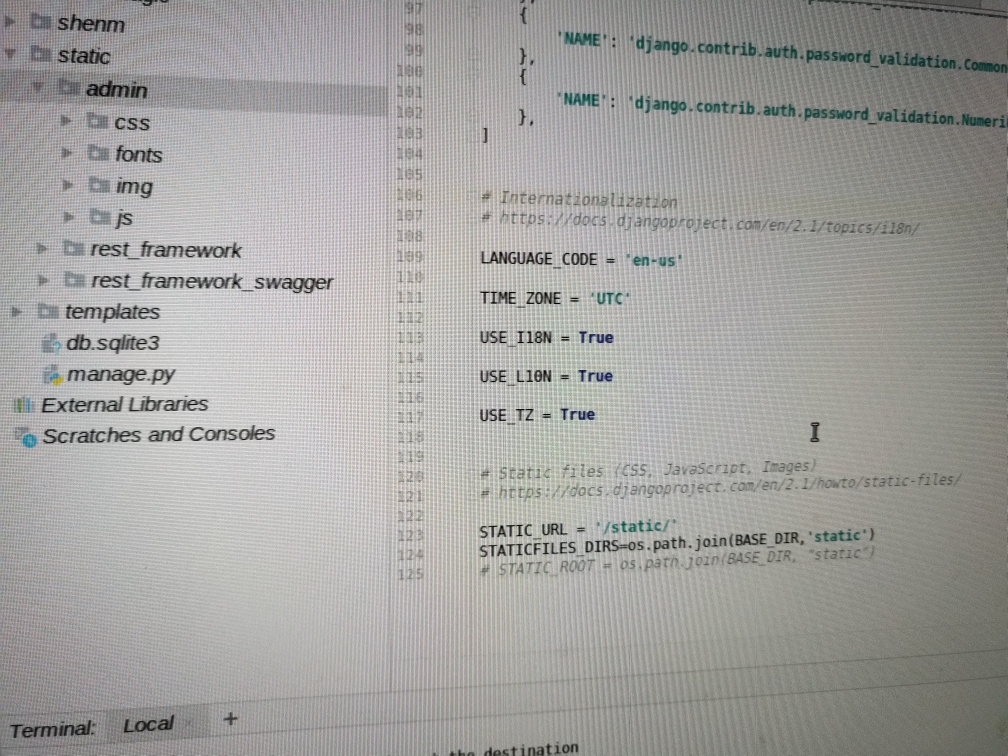
Task: Click line number 109 in gutter
Action: (x=410, y=256)
